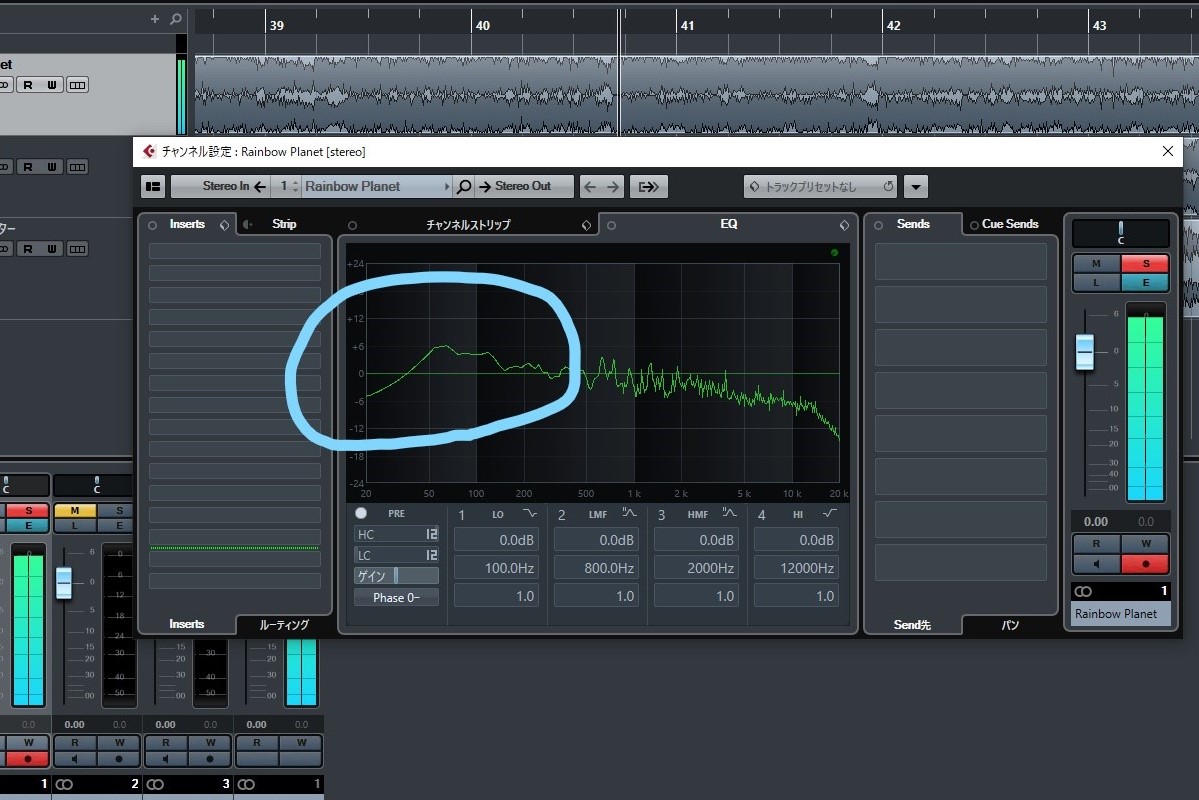Select band 1 LO low-shelf filter type icon
Image resolution: width=1199 pixels, height=800 pixels.
pyautogui.click(x=530, y=513)
